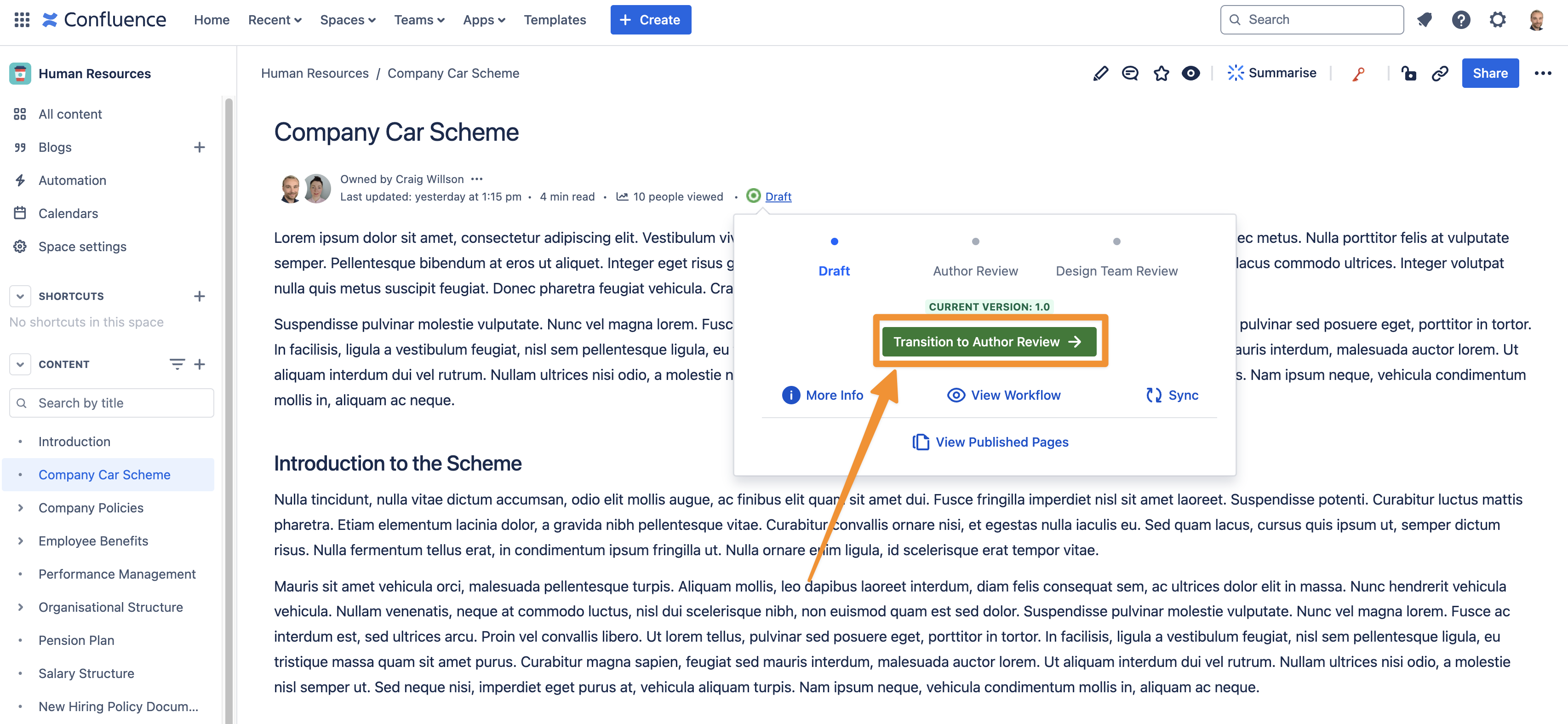This screenshot has height=724, width=1568.
Task: Copy page link icon
Action: coord(1440,74)
